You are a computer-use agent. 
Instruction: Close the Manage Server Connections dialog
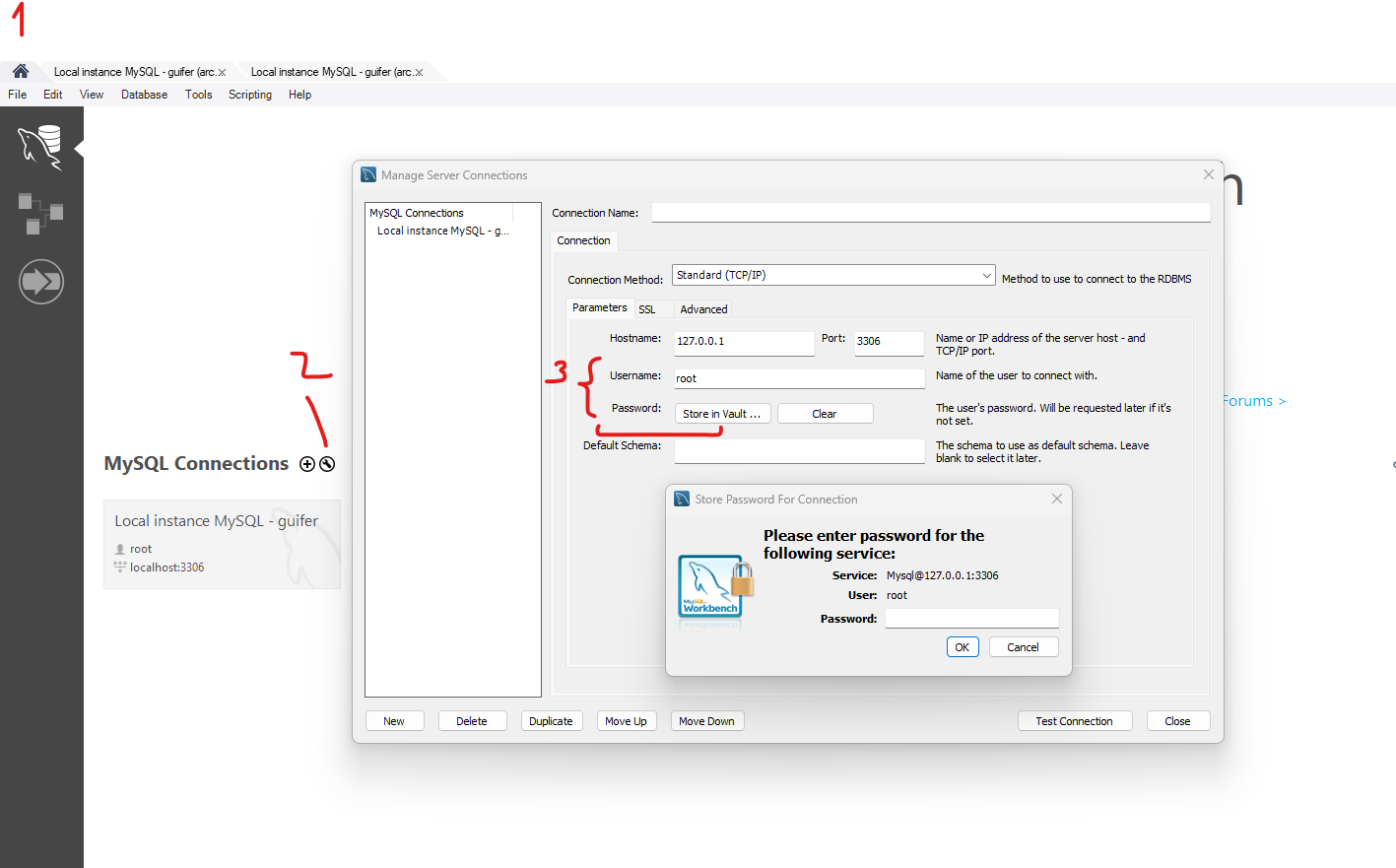tap(1209, 174)
